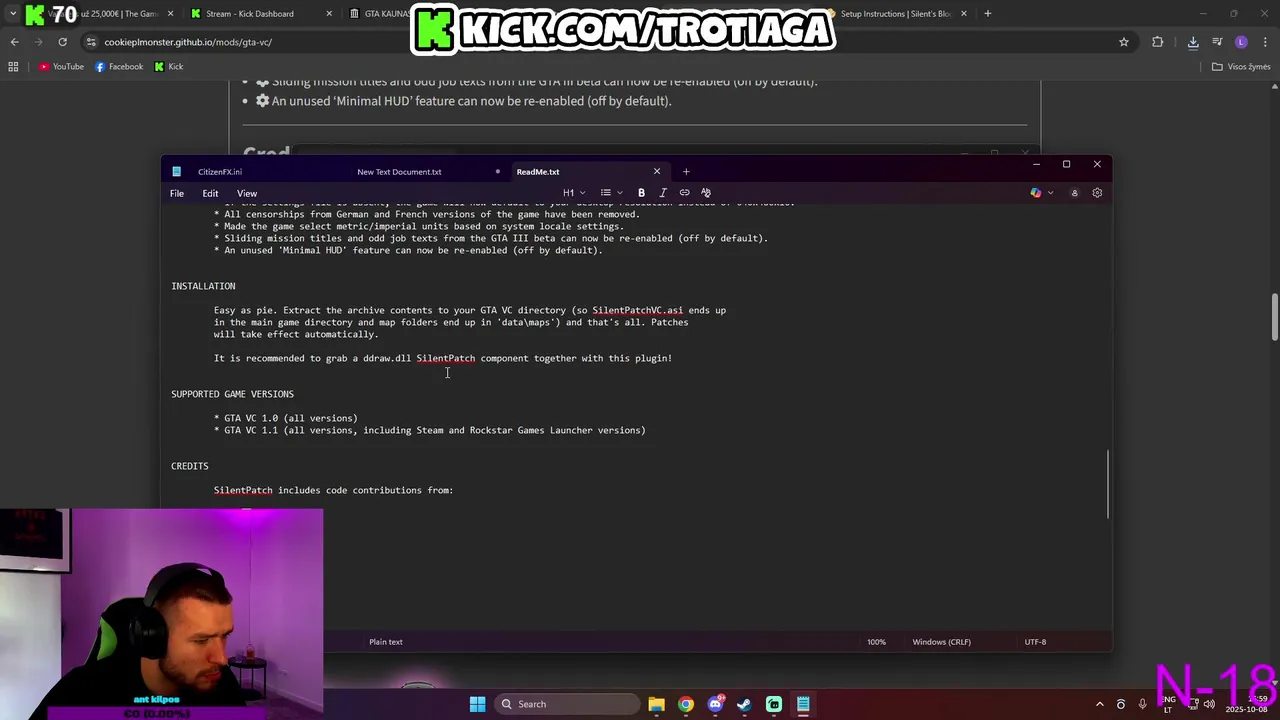
Task: Open Windows Start menu
Action: tap(477, 704)
